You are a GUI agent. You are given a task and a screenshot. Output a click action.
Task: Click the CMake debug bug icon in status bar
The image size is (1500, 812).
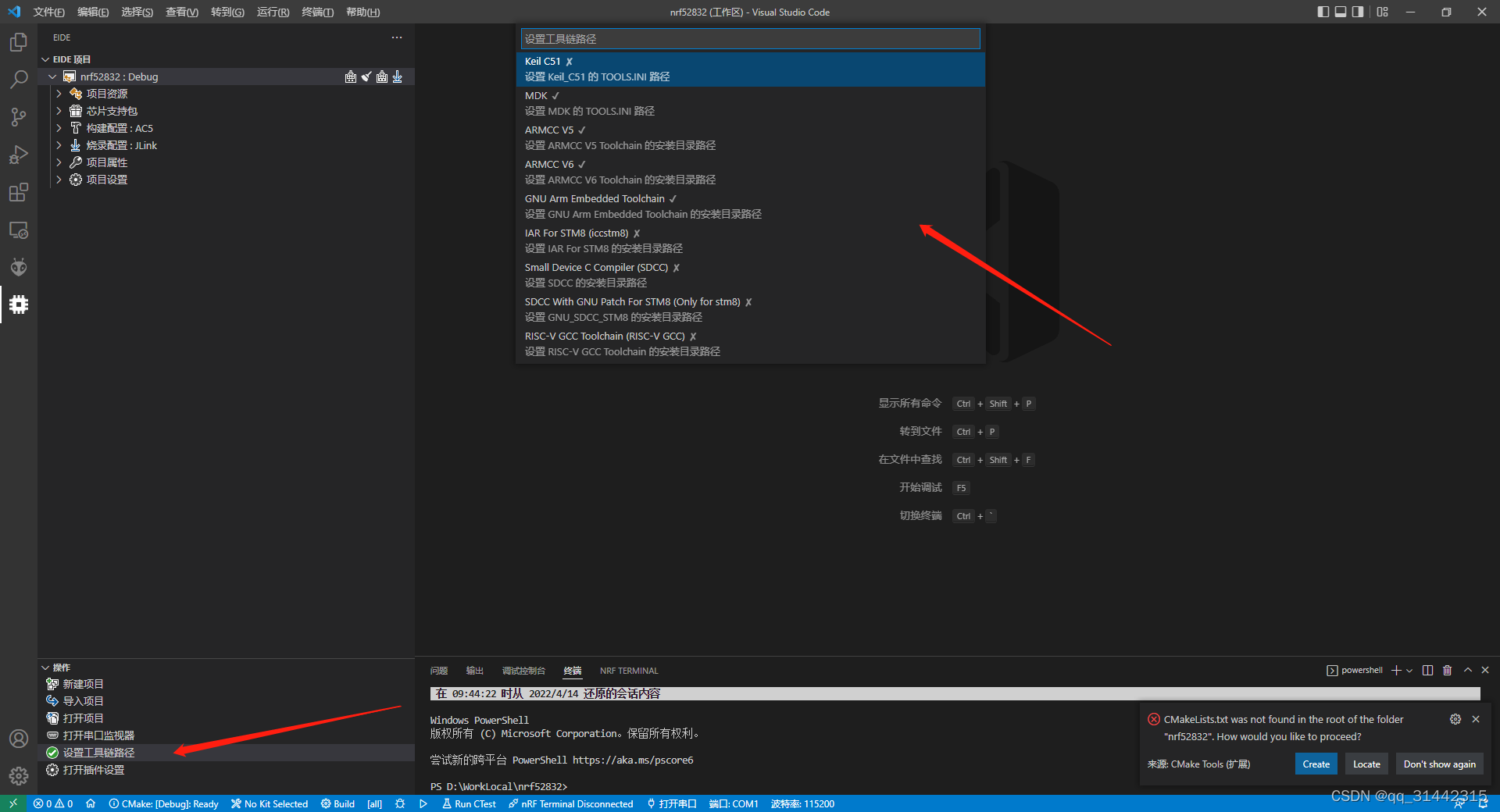400,803
